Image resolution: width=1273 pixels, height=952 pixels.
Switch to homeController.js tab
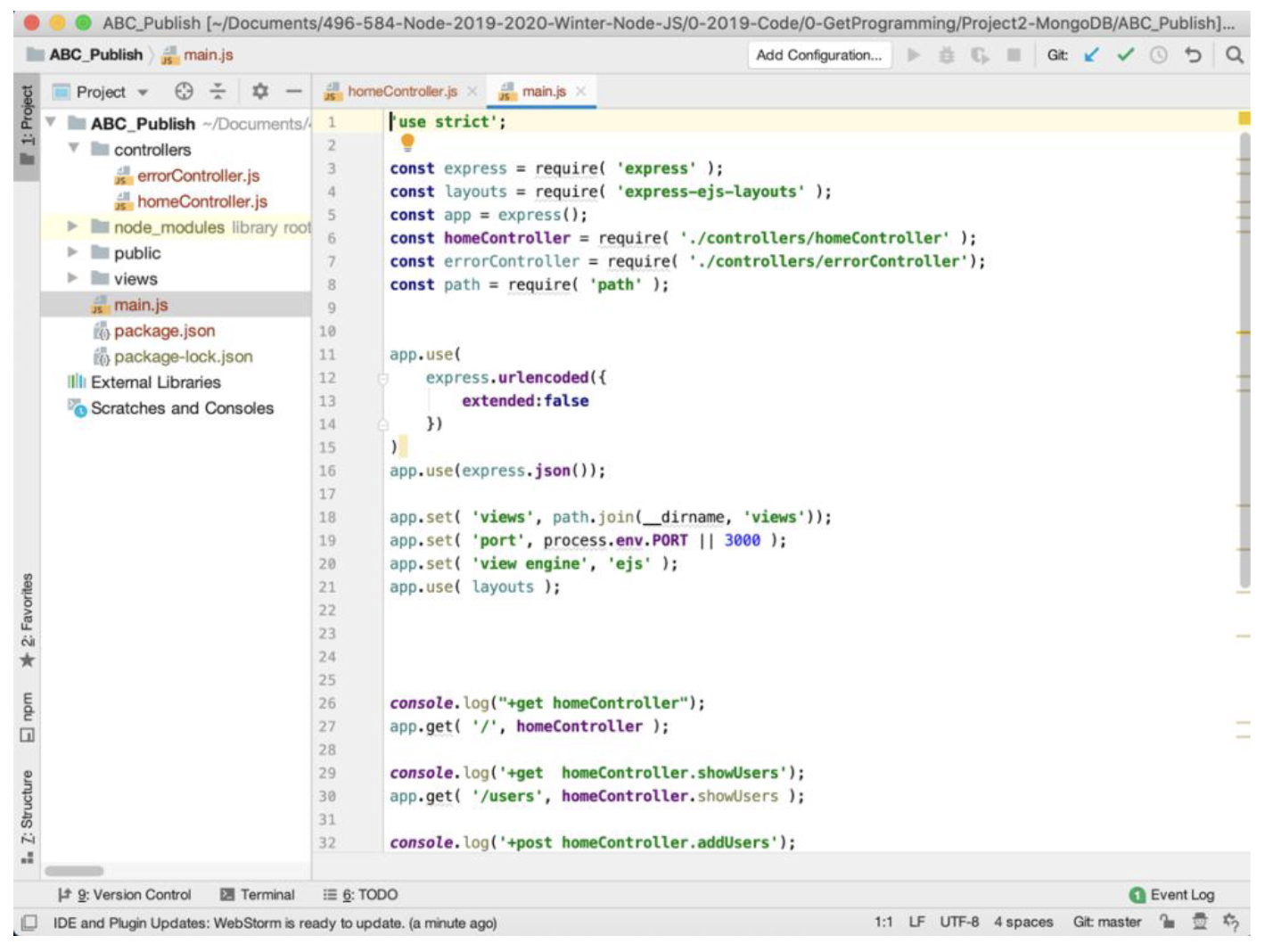(x=401, y=92)
